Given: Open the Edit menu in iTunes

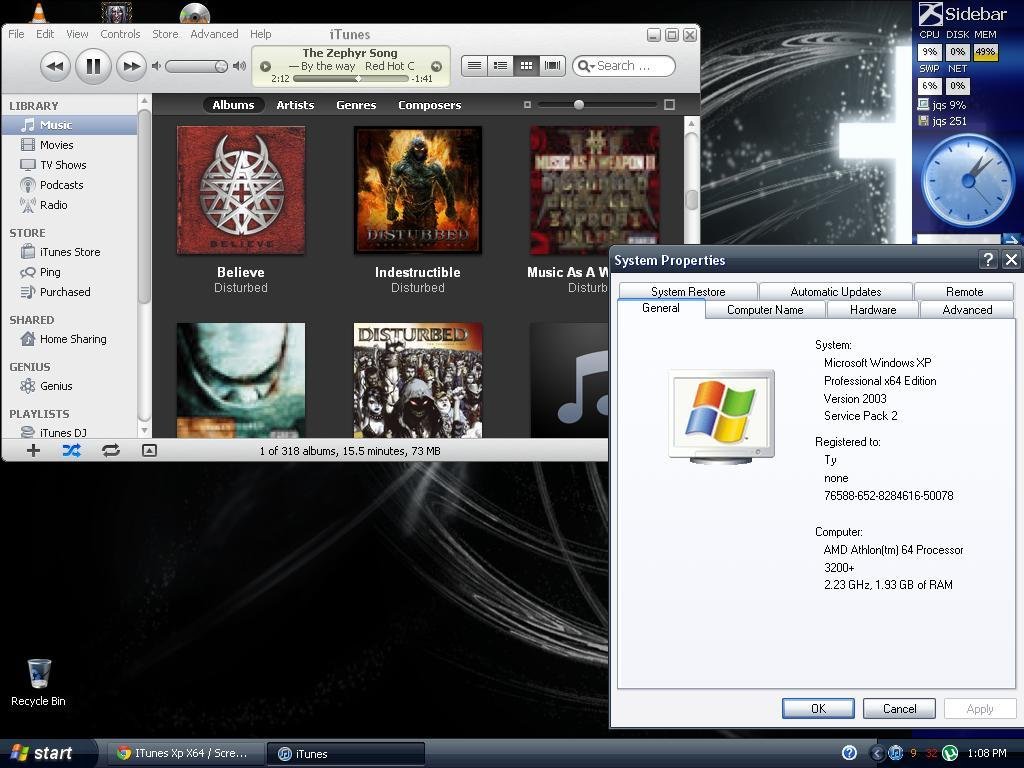Looking at the screenshot, I should tap(45, 34).
